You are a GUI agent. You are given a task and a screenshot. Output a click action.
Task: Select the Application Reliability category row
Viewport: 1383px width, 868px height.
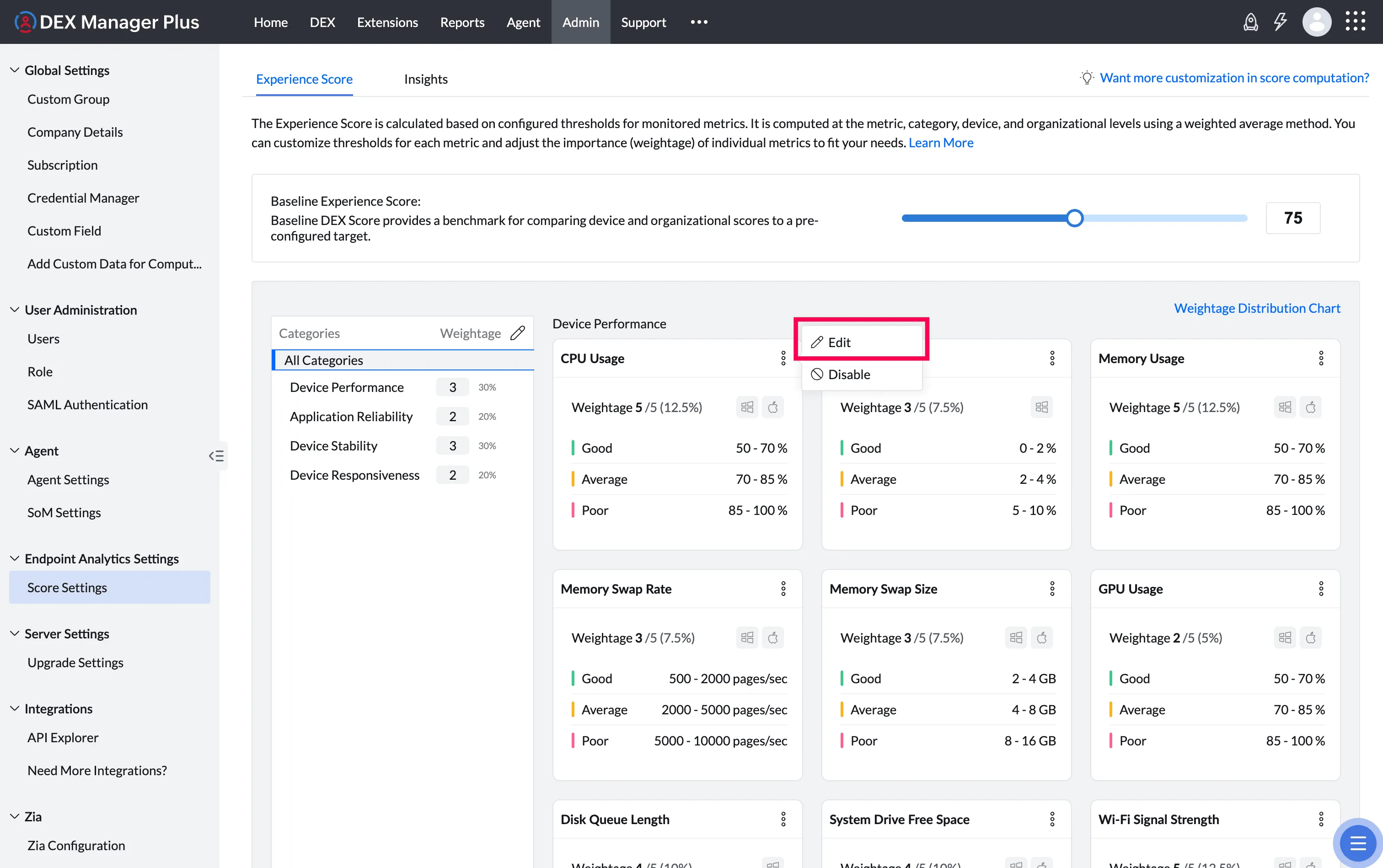tap(402, 417)
